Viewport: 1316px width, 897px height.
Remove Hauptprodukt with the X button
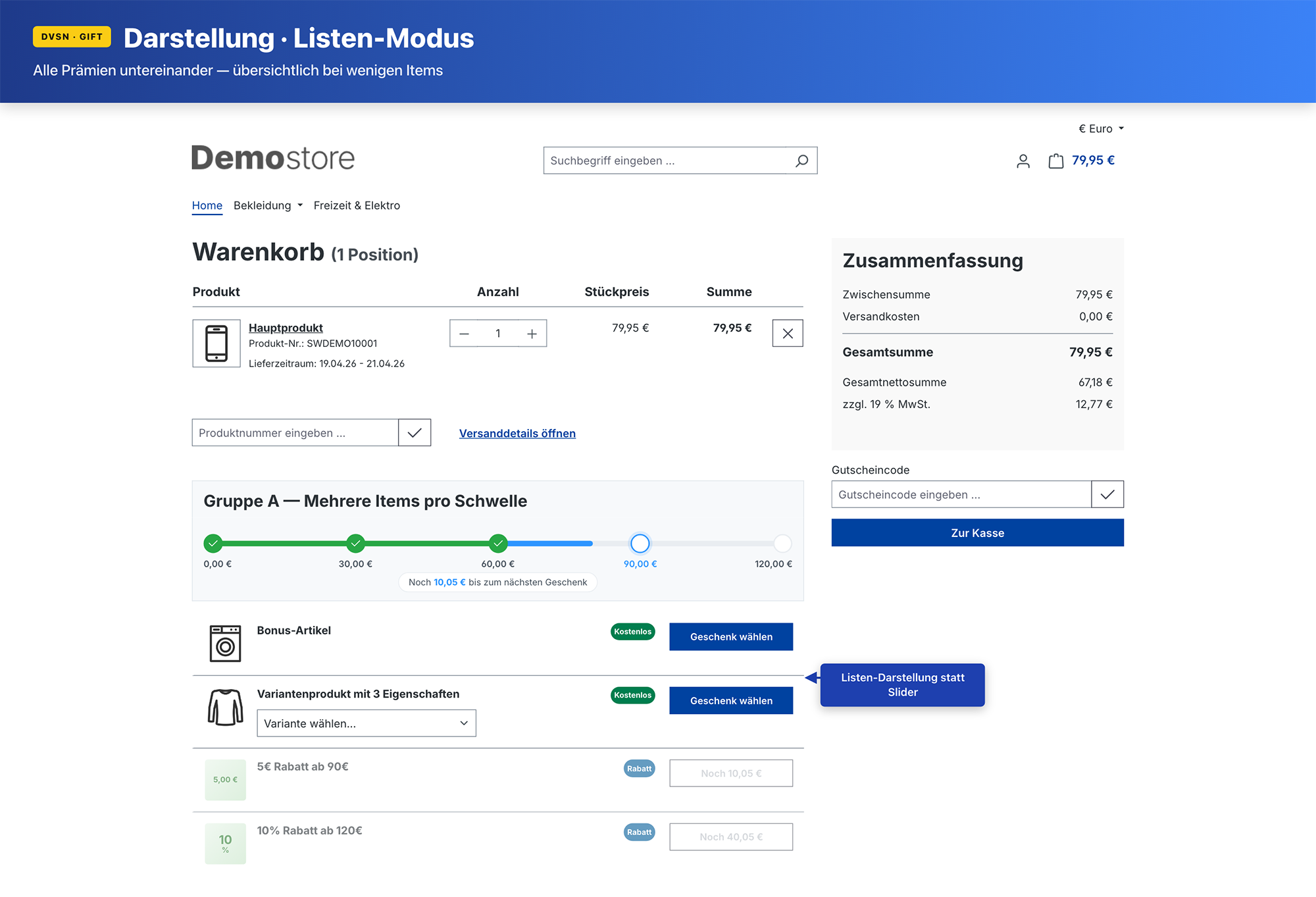pos(787,334)
